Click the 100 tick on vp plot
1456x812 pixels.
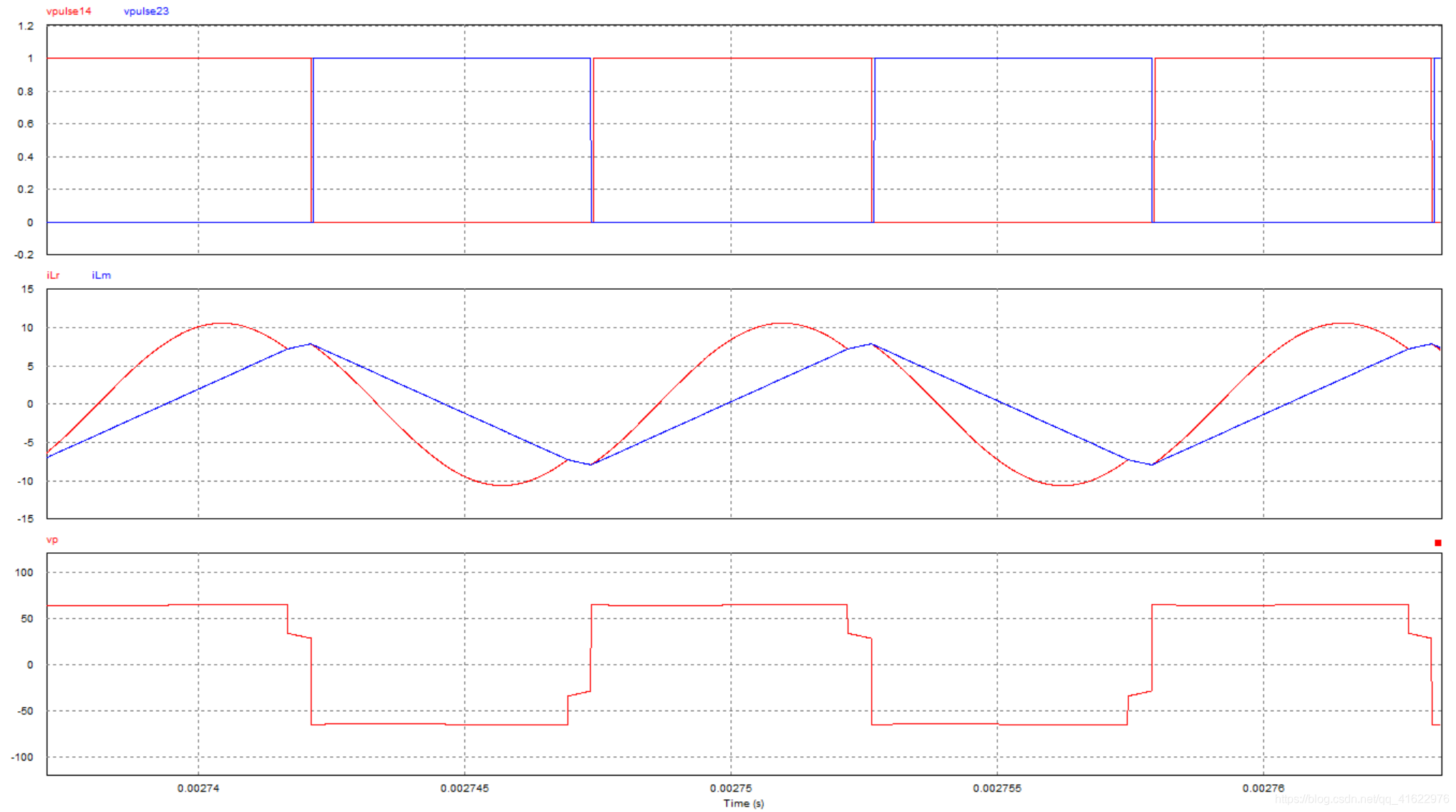coord(24,572)
